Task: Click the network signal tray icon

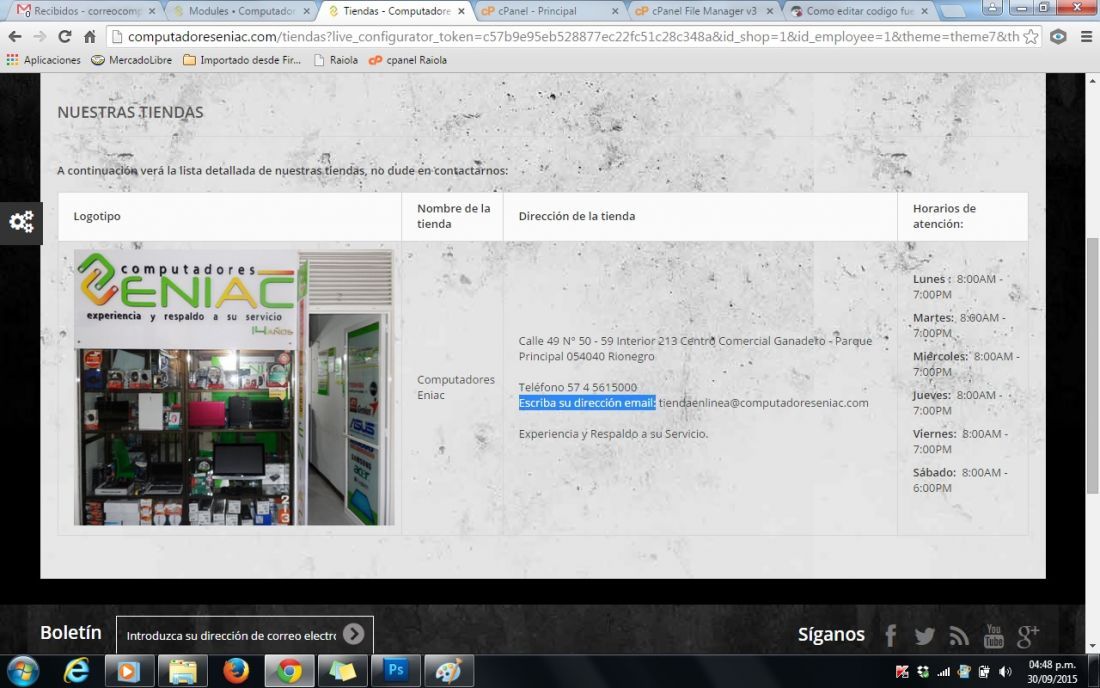Action: pyautogui.click(x=944, y=672)
